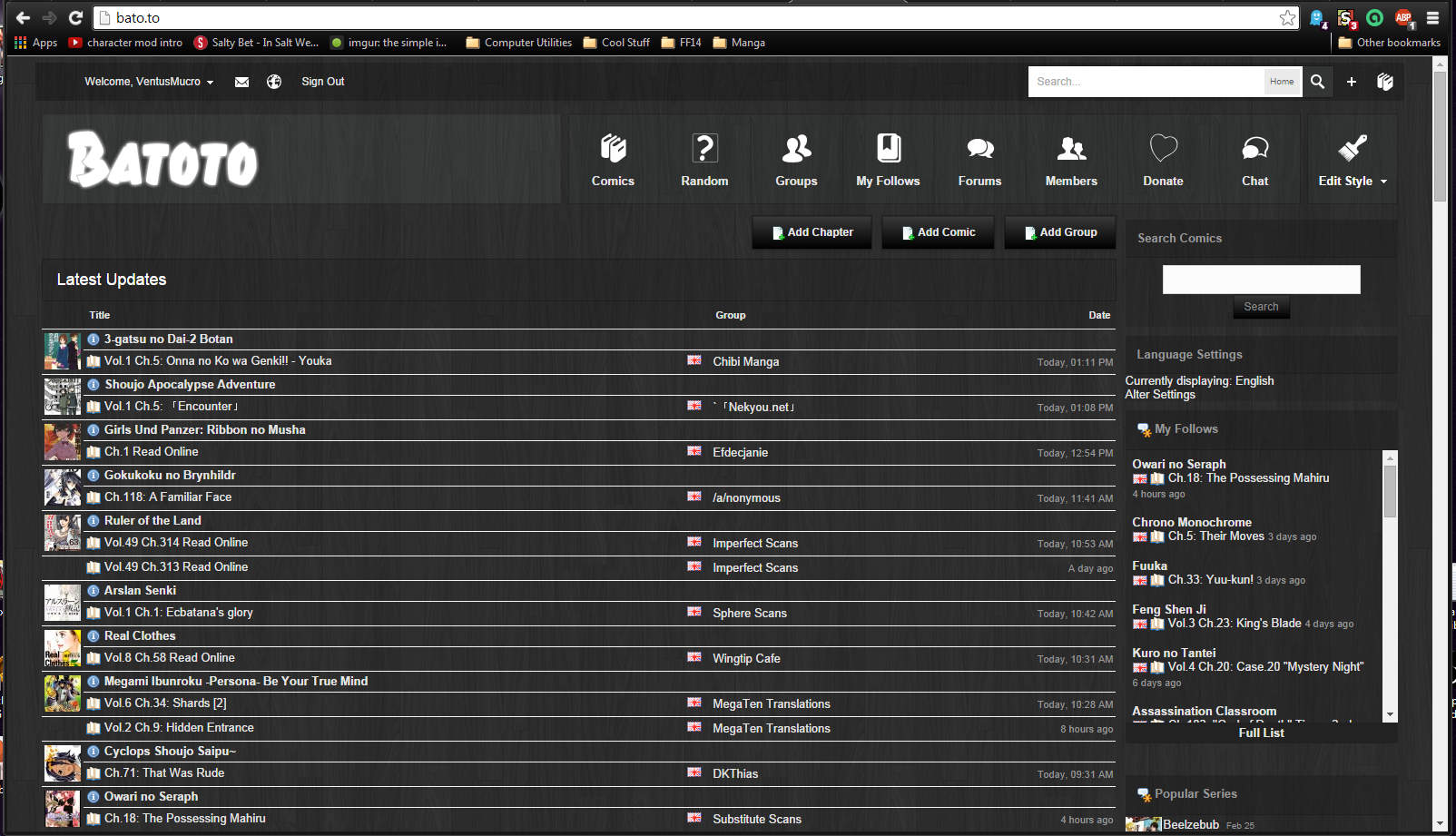Open the Manga bookmarks folder
The image size is (1456, 836).
pyautogui.click(x=739, y=43)
